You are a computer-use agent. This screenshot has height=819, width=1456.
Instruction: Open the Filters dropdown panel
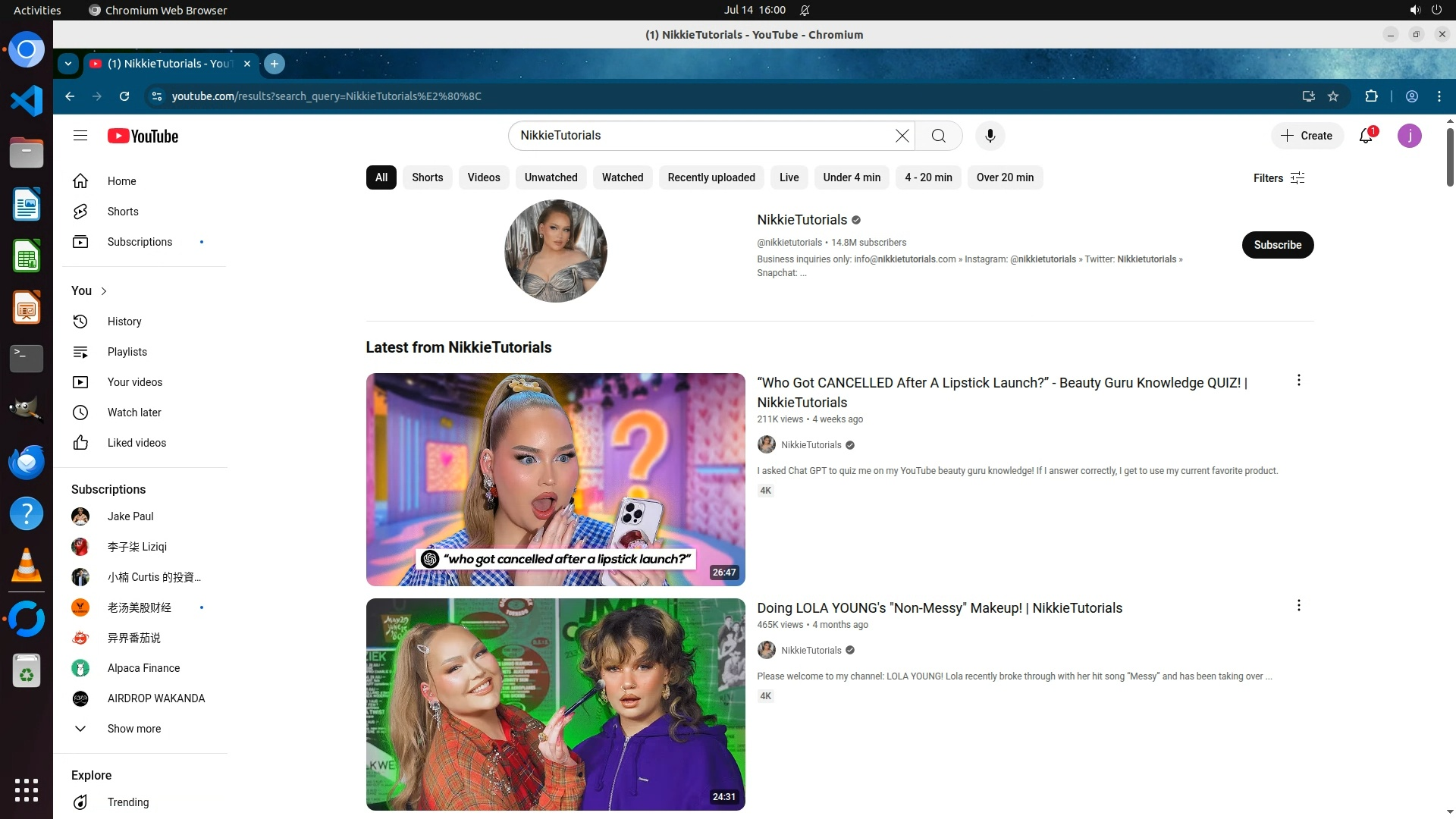(1279, 178)
